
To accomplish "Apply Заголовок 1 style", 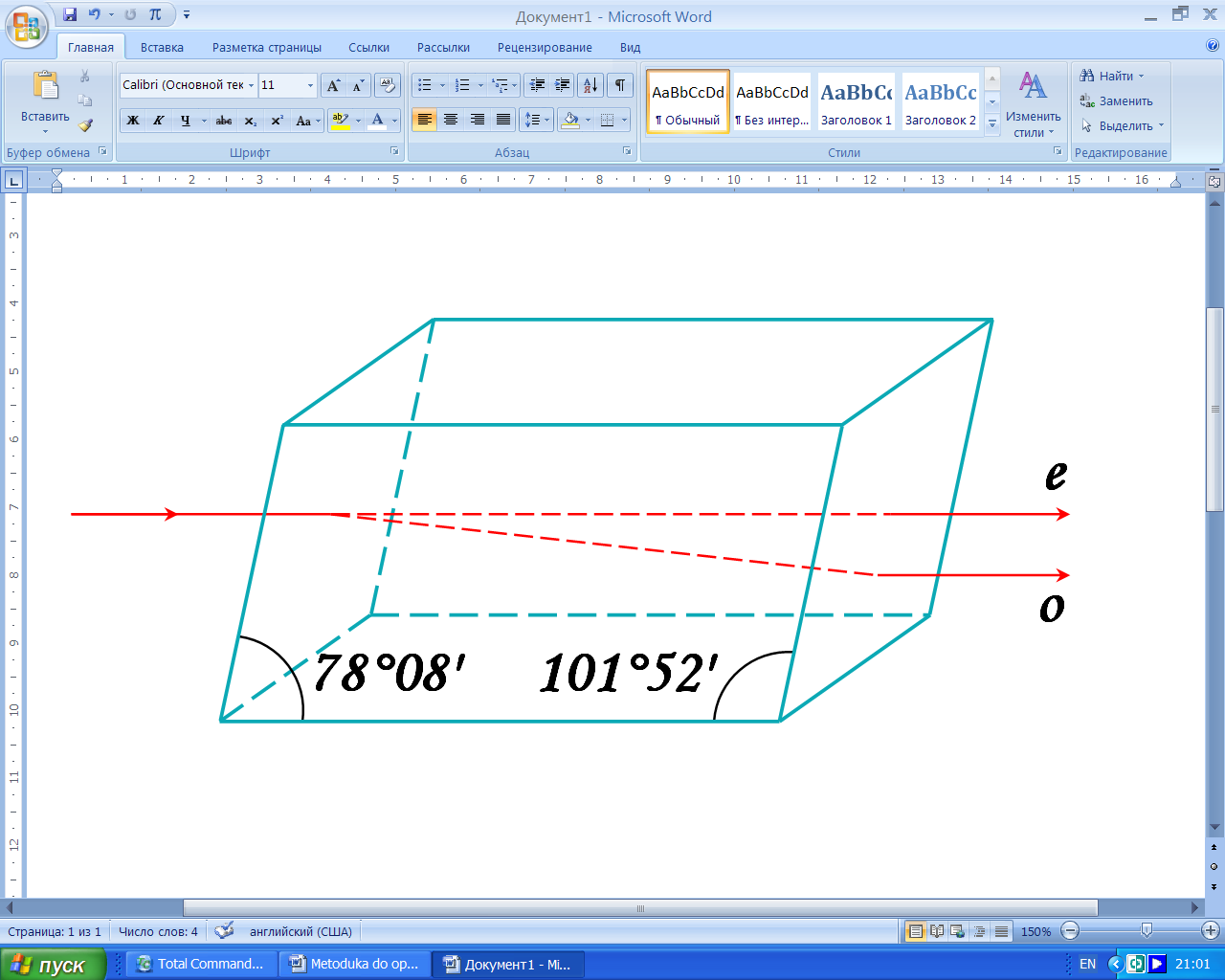I will pyautogui.click(x=856, y=101).
